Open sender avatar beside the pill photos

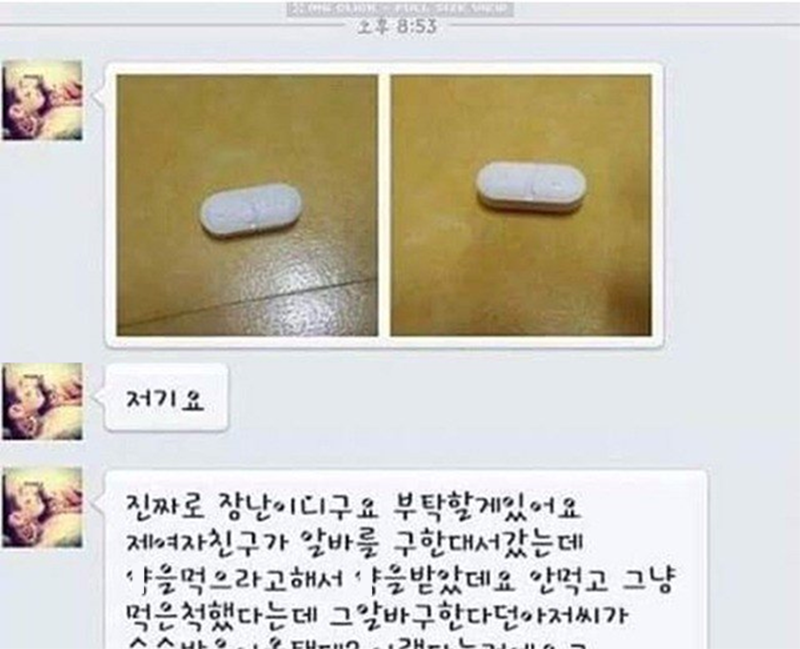(42, 100)
